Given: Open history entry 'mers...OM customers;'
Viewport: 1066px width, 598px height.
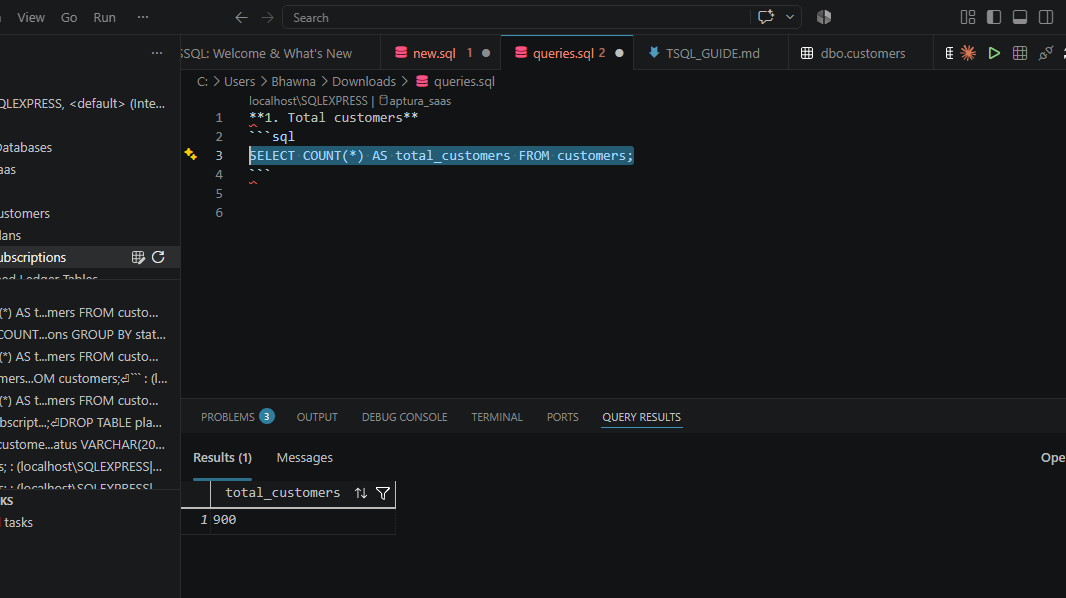Looking at the screenshot, I should pos(83,379).
